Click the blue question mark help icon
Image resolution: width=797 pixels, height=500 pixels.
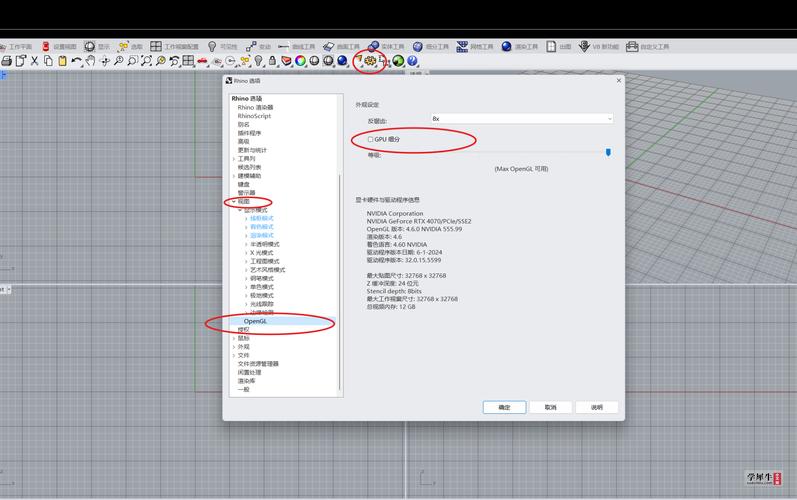(x=412, y=61)
